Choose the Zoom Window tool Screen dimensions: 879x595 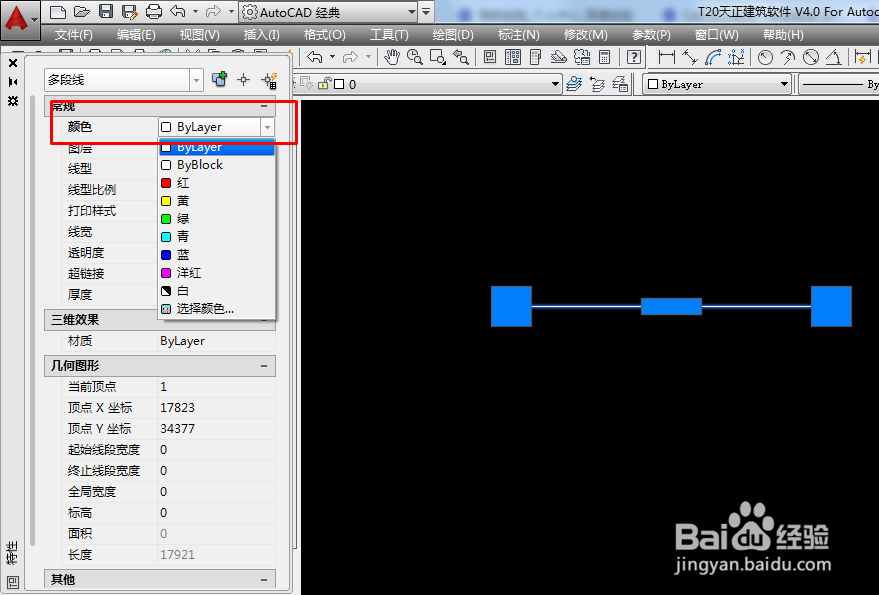click(437, 57)
